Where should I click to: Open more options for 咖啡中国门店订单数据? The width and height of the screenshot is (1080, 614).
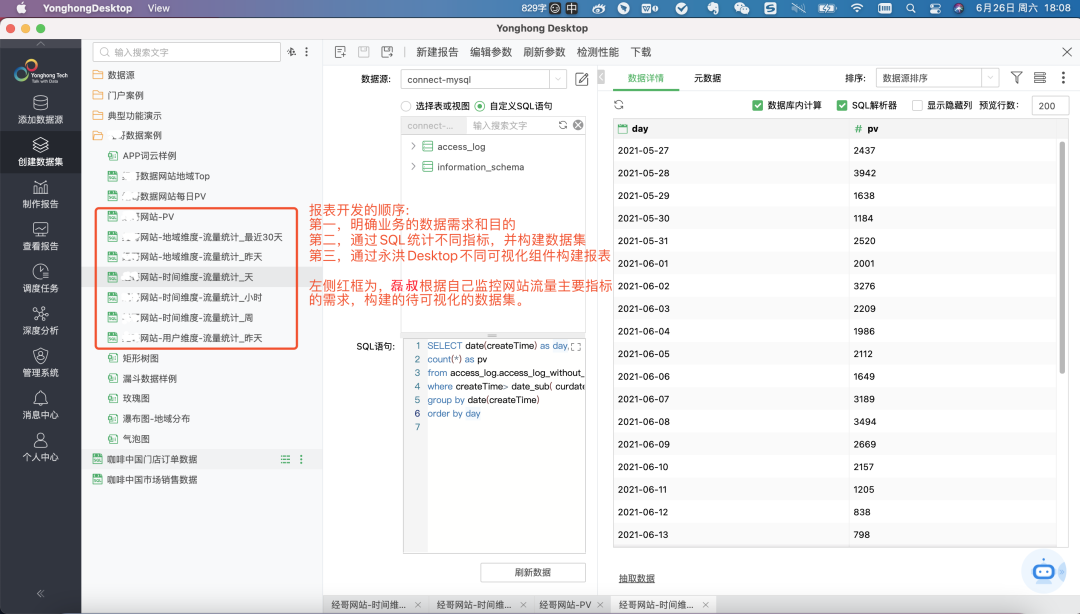(x=301, y=459)
